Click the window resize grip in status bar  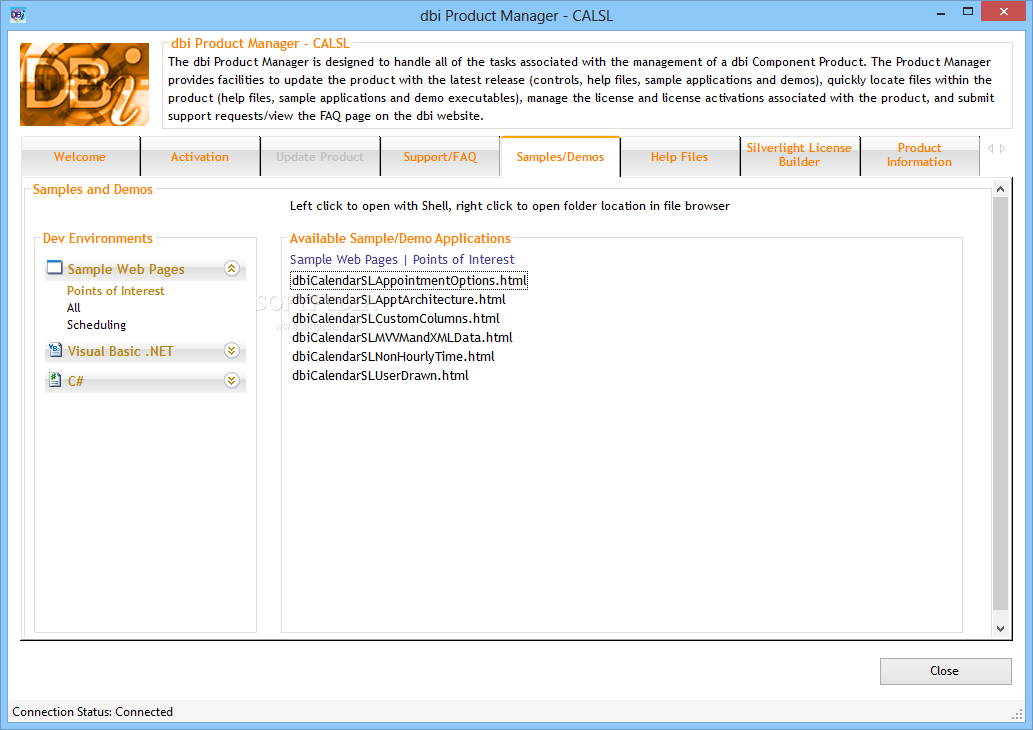pyautogui.click(x=1017, y=714)
